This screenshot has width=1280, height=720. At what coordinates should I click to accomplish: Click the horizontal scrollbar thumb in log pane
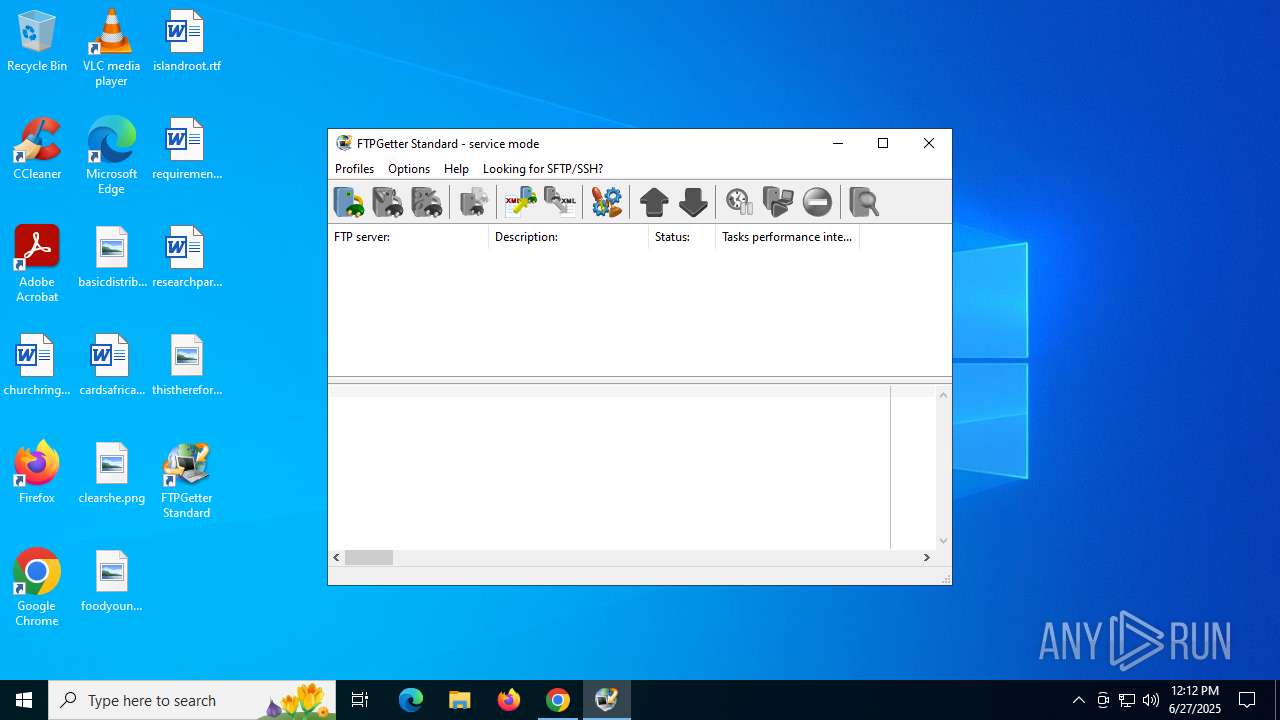(369, 557)
